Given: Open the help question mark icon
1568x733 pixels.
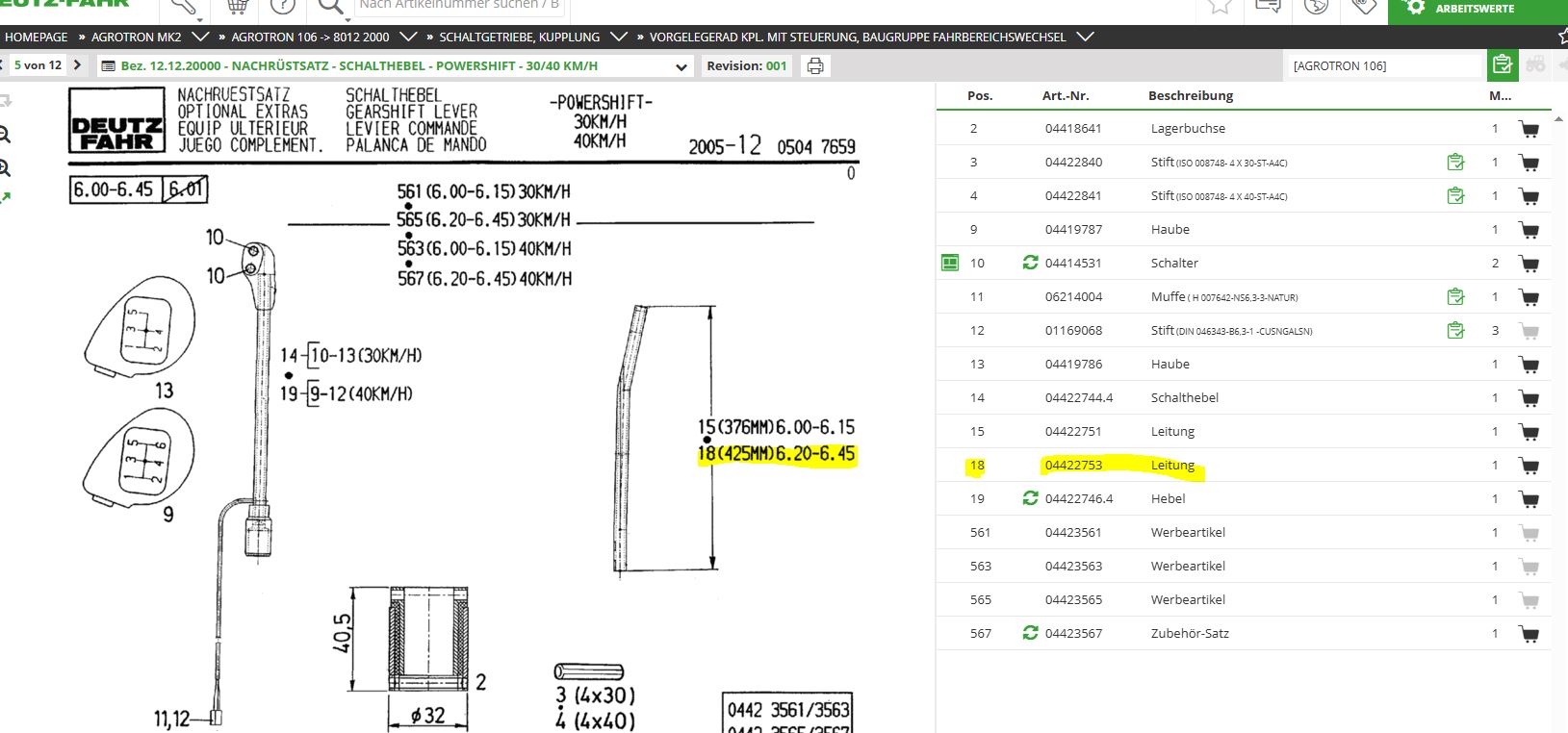Looking at the screenshot, I should (x=282, y=7).
